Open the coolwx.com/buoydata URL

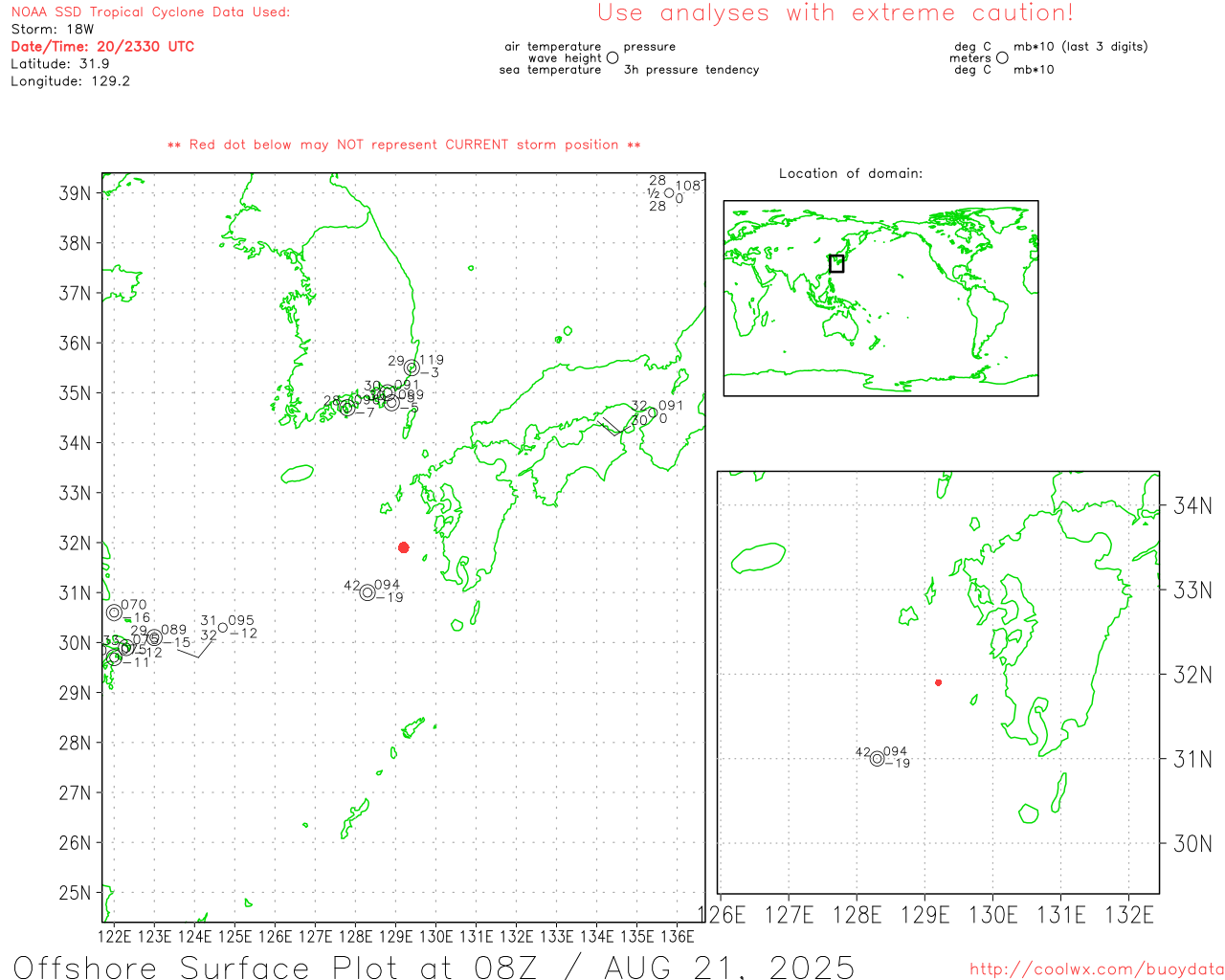tap(1097, 969)
